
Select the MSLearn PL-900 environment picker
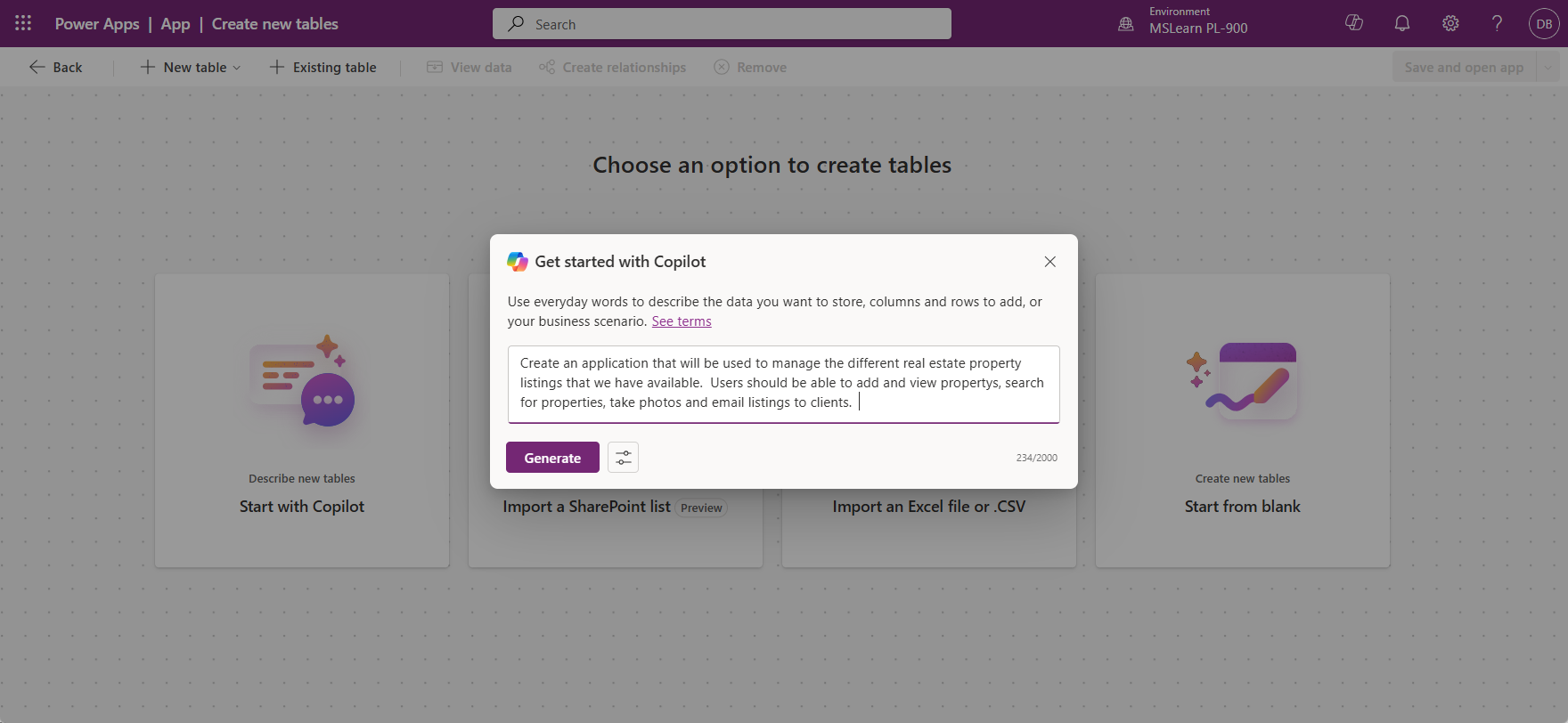click(x=1183, y=23)
